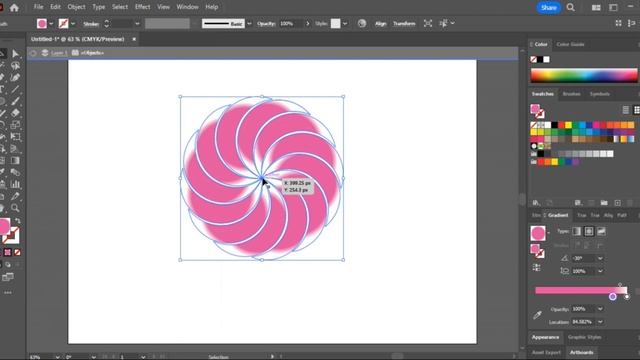Click the New Swatch icon
The width and height of the screenshot is (640, 360).
tap(618, 203)
